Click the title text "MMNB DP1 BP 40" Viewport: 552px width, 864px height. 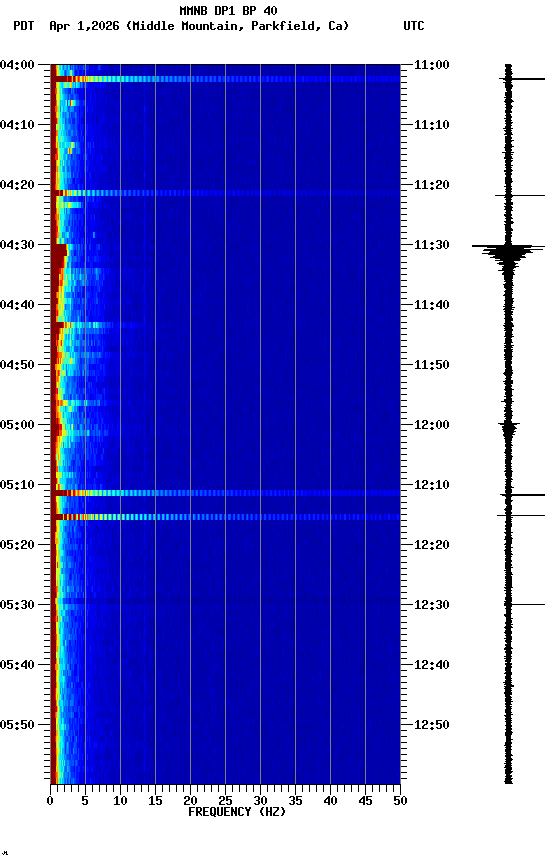[x=228, y=10]
